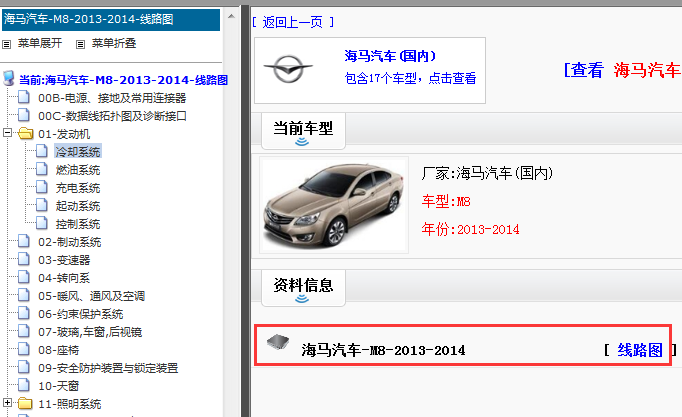Click the page icon of 09-安全防护装置与锁定装置

click(x=24, y=367)
